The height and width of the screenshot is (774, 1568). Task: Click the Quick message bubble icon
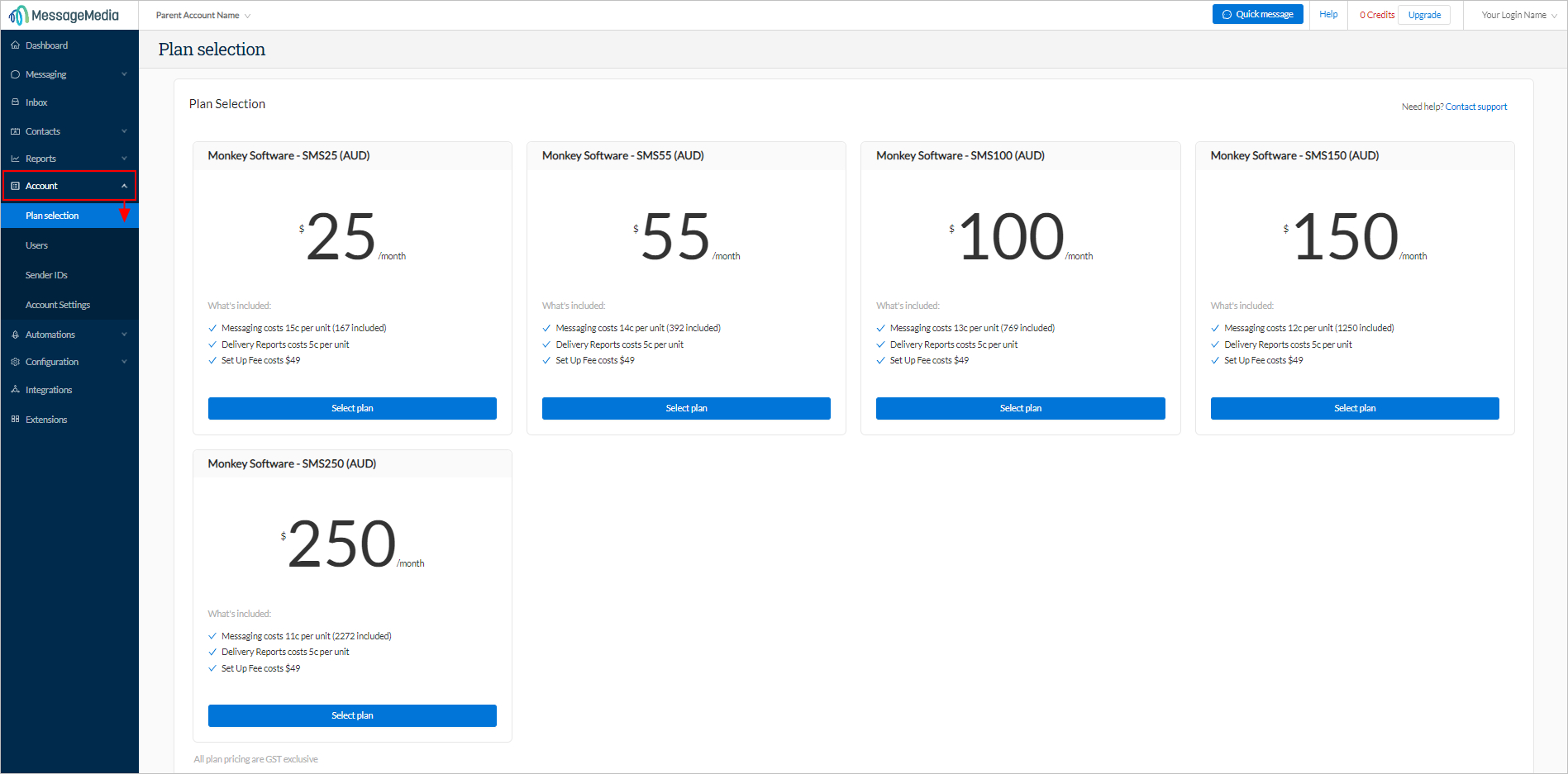[x=1227, y=15]
